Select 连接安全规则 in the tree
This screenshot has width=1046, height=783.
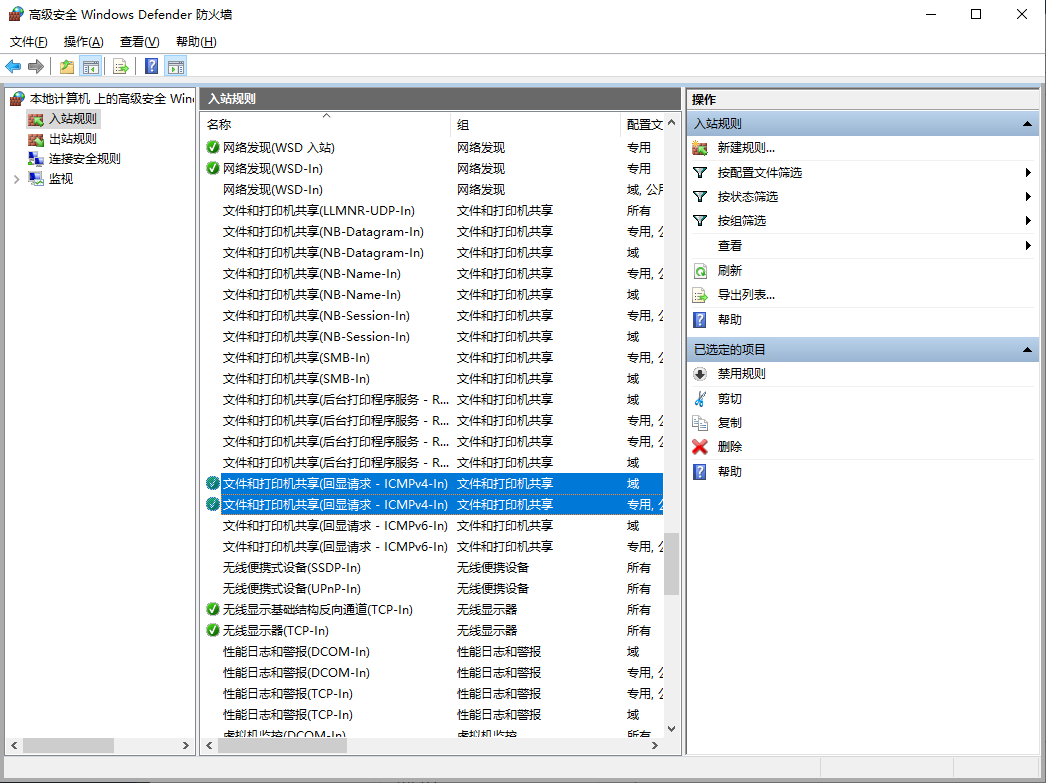pos(85,159)
